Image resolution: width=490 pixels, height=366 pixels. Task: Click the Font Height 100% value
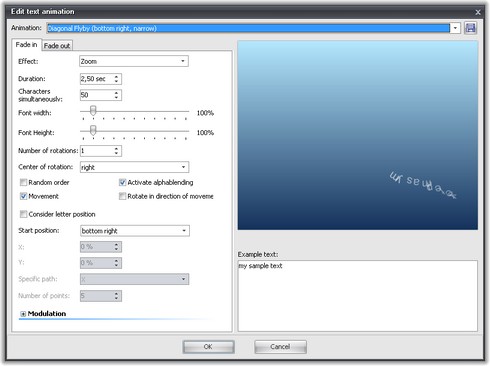[205, 133]
